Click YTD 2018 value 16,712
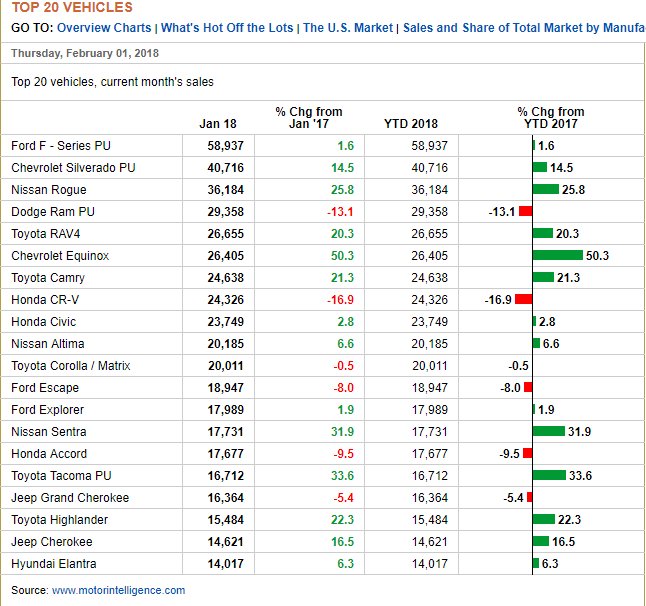Image resolution: width=646 pixels, height=606 pixels. point(429,476)
